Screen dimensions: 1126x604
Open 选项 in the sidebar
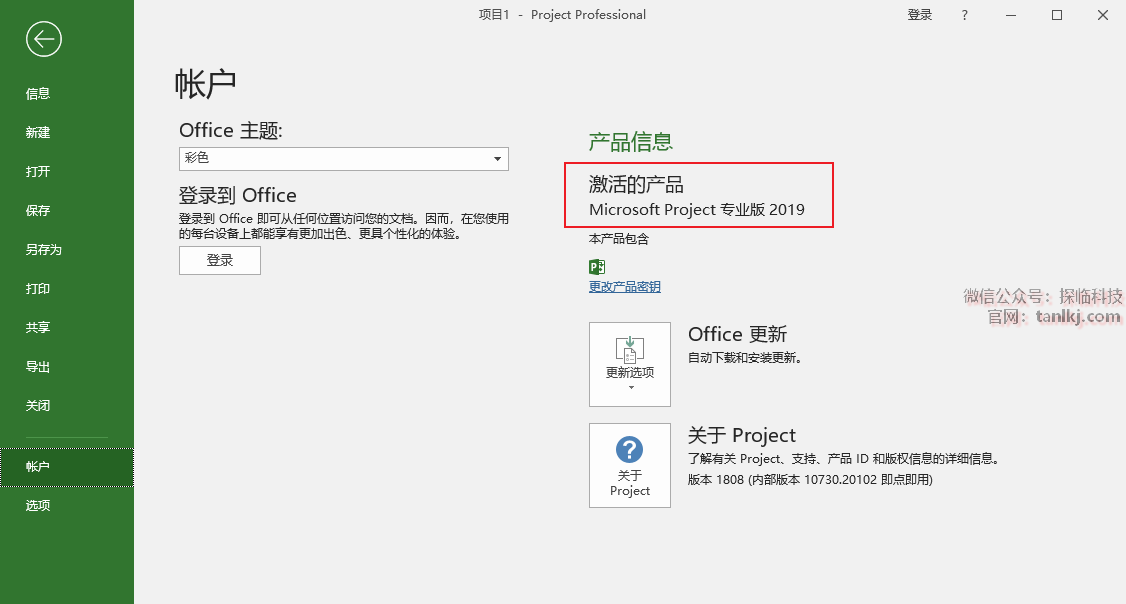pos(38,506)
